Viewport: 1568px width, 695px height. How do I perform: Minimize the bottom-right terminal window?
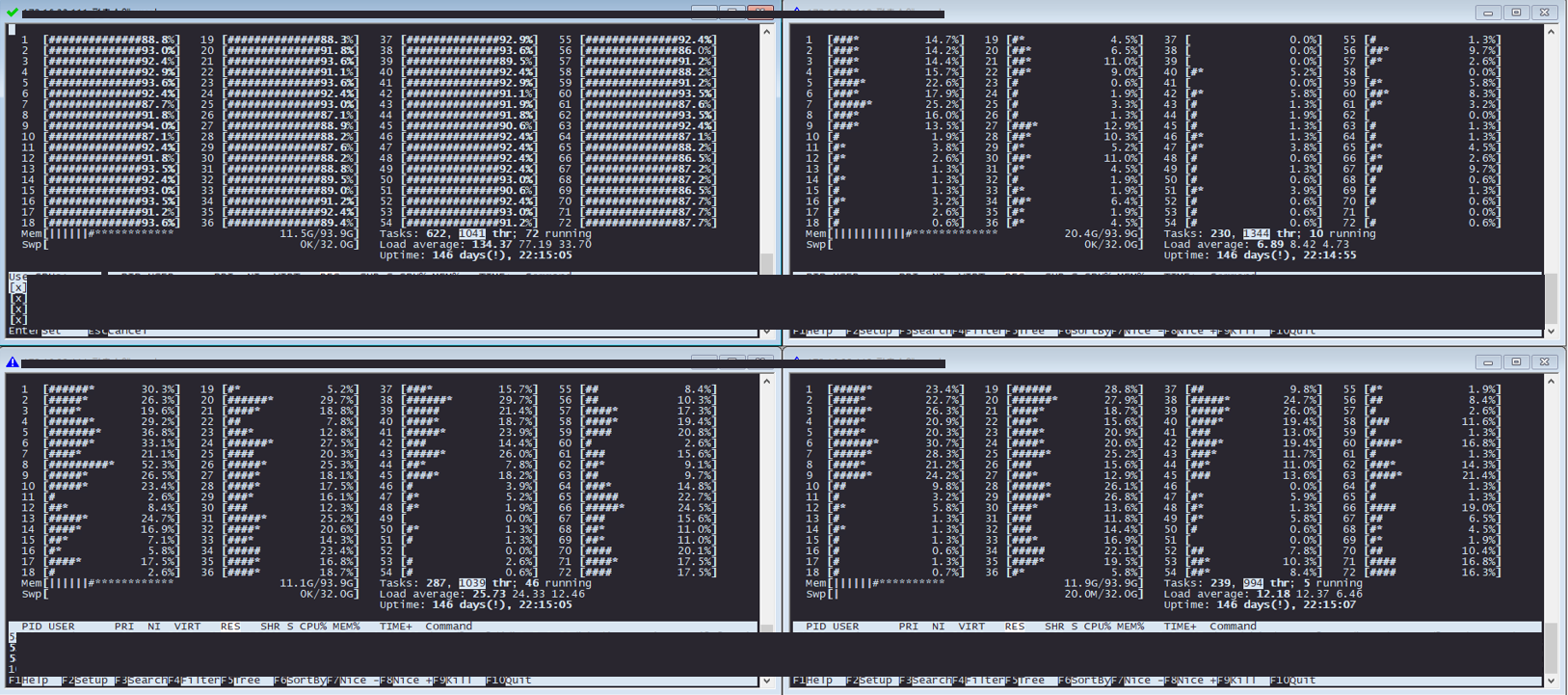click(1488, 362)
